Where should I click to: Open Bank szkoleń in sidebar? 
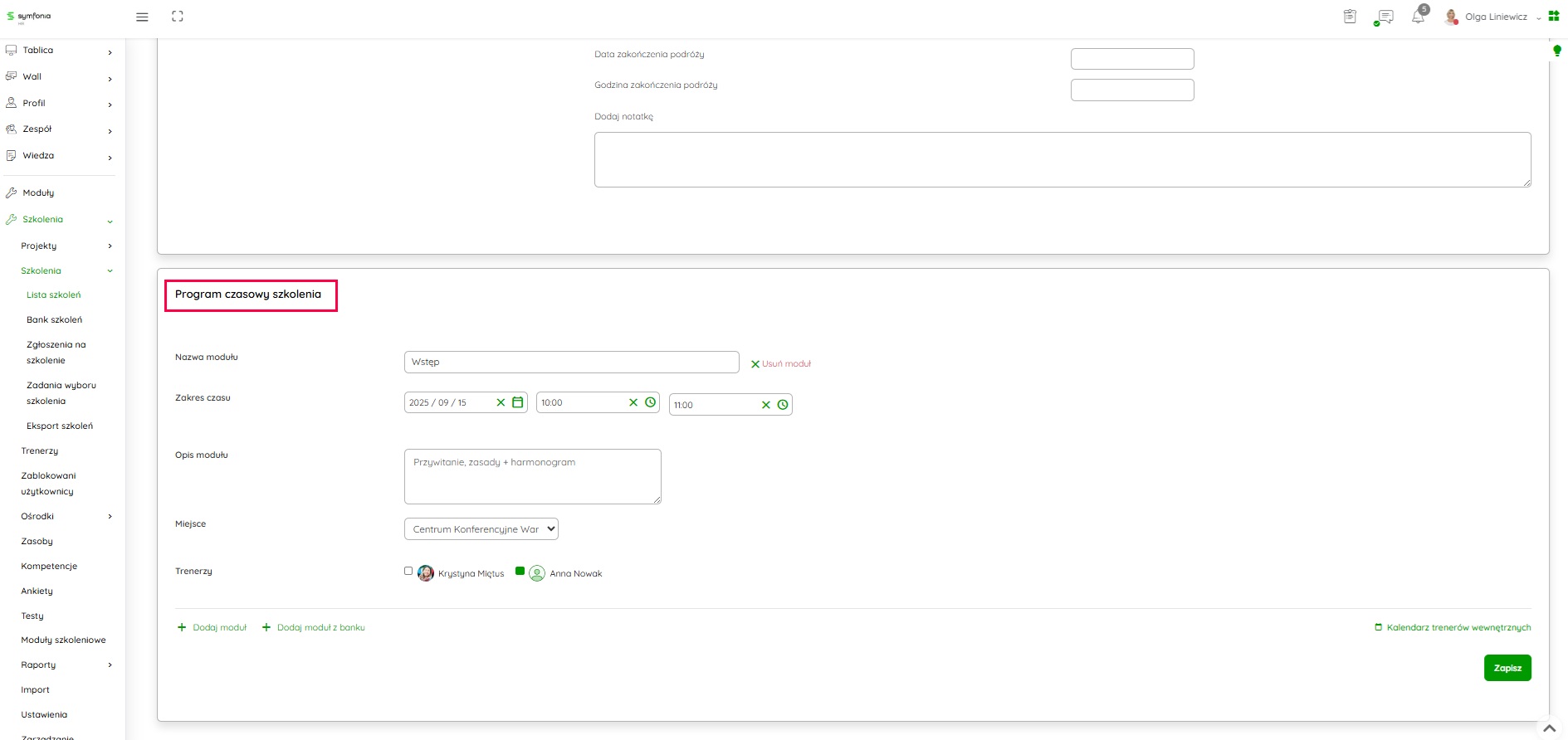click(x=54, y=320)
